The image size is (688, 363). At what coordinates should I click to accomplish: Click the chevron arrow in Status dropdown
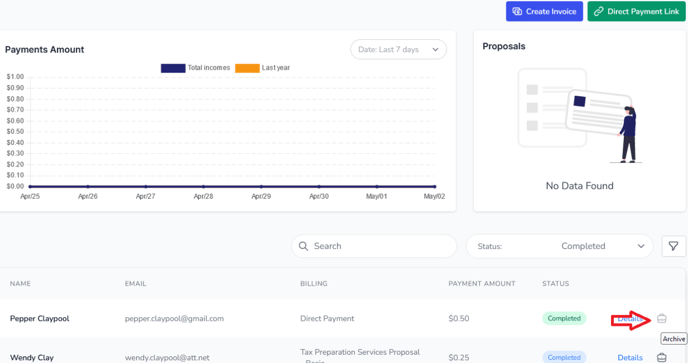641,246
